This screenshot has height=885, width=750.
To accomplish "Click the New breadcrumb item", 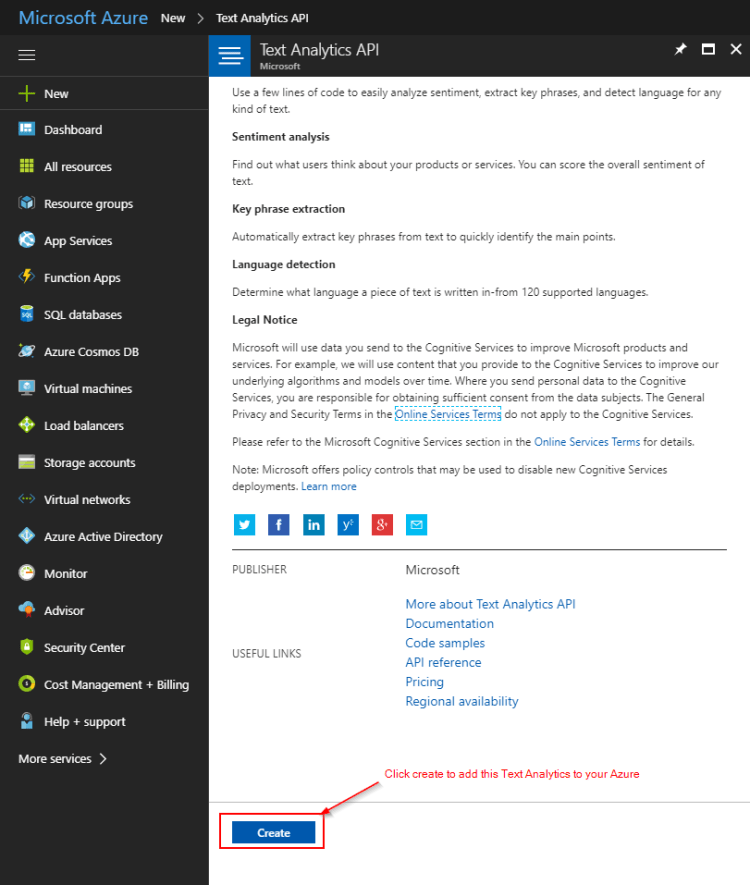I will tap(173, 18).
